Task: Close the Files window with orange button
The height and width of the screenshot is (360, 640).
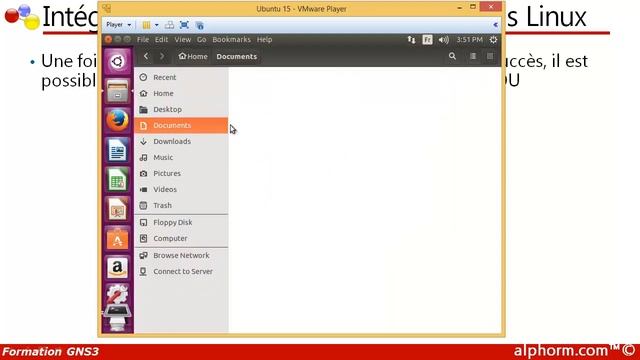Action: tap(108, 39)
